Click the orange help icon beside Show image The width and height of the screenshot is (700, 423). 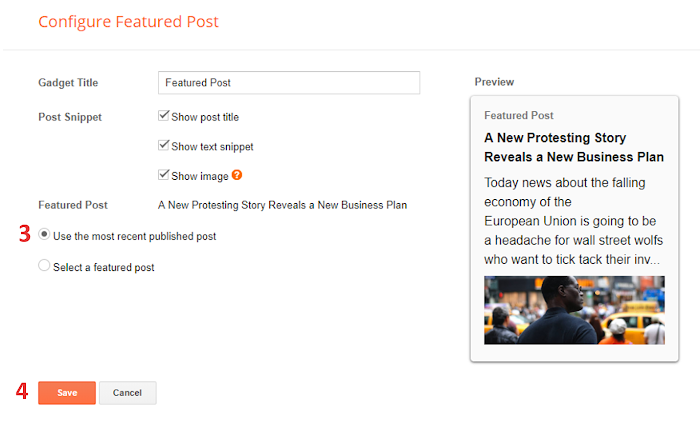(237, 175)
